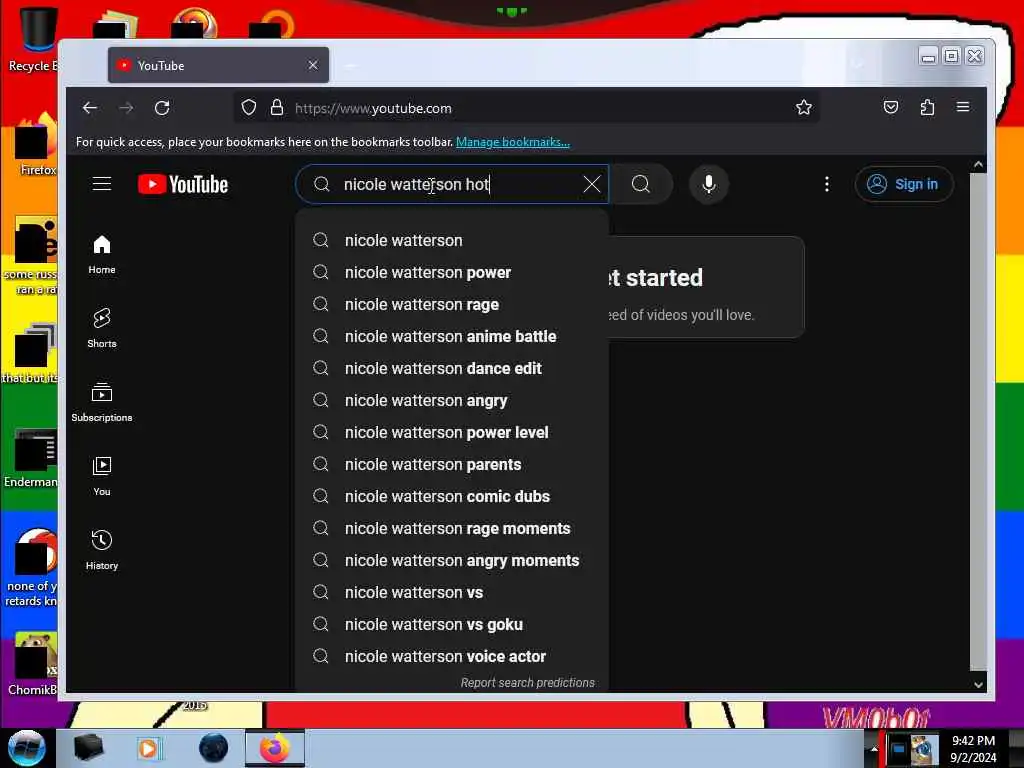Select suggestion 'nicole watterson dance edit'
Image resolution: width=1024 pixels, height=768 pixels.
[452, 368]
